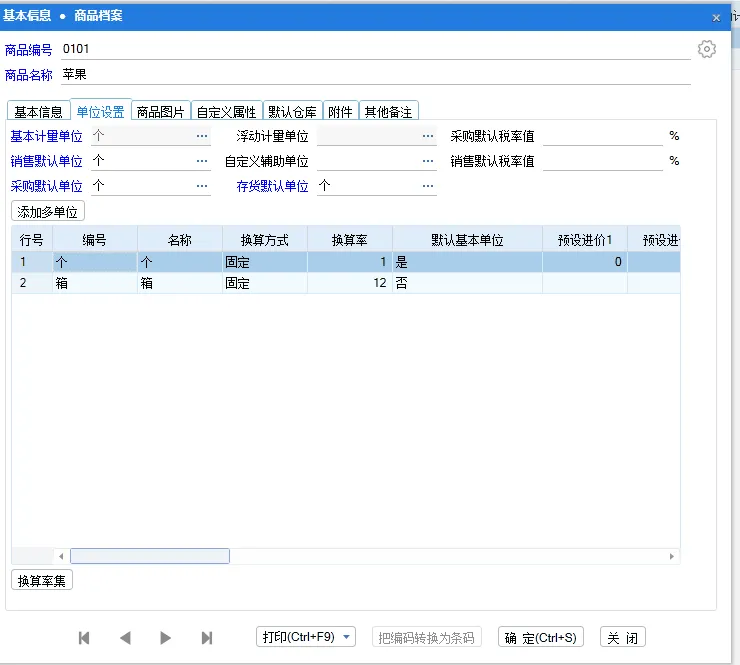Open settings gear next to product code
The width and height of the screenshot is (740, 665).
[x=707, y=50]
